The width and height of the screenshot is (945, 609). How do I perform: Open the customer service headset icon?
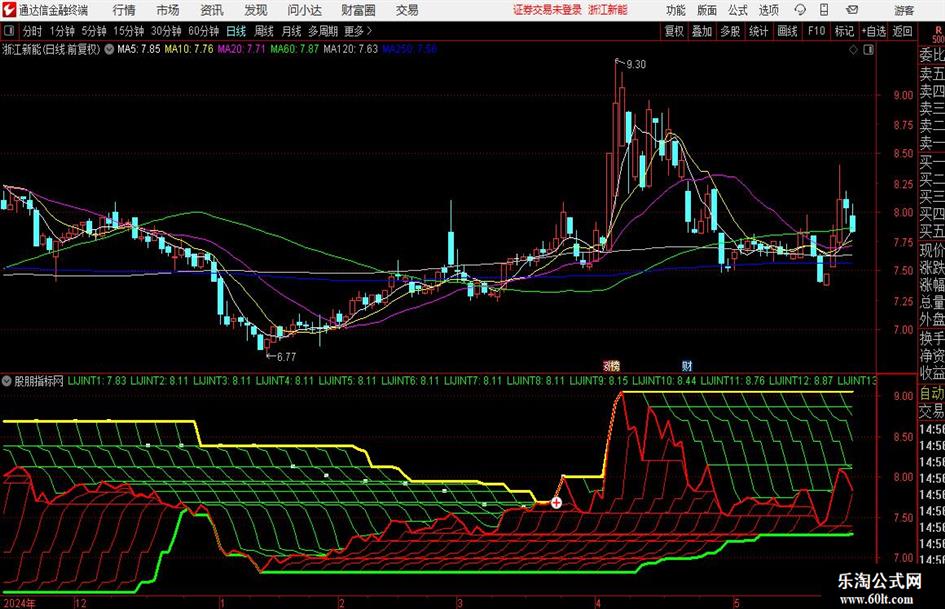[800, 10]
